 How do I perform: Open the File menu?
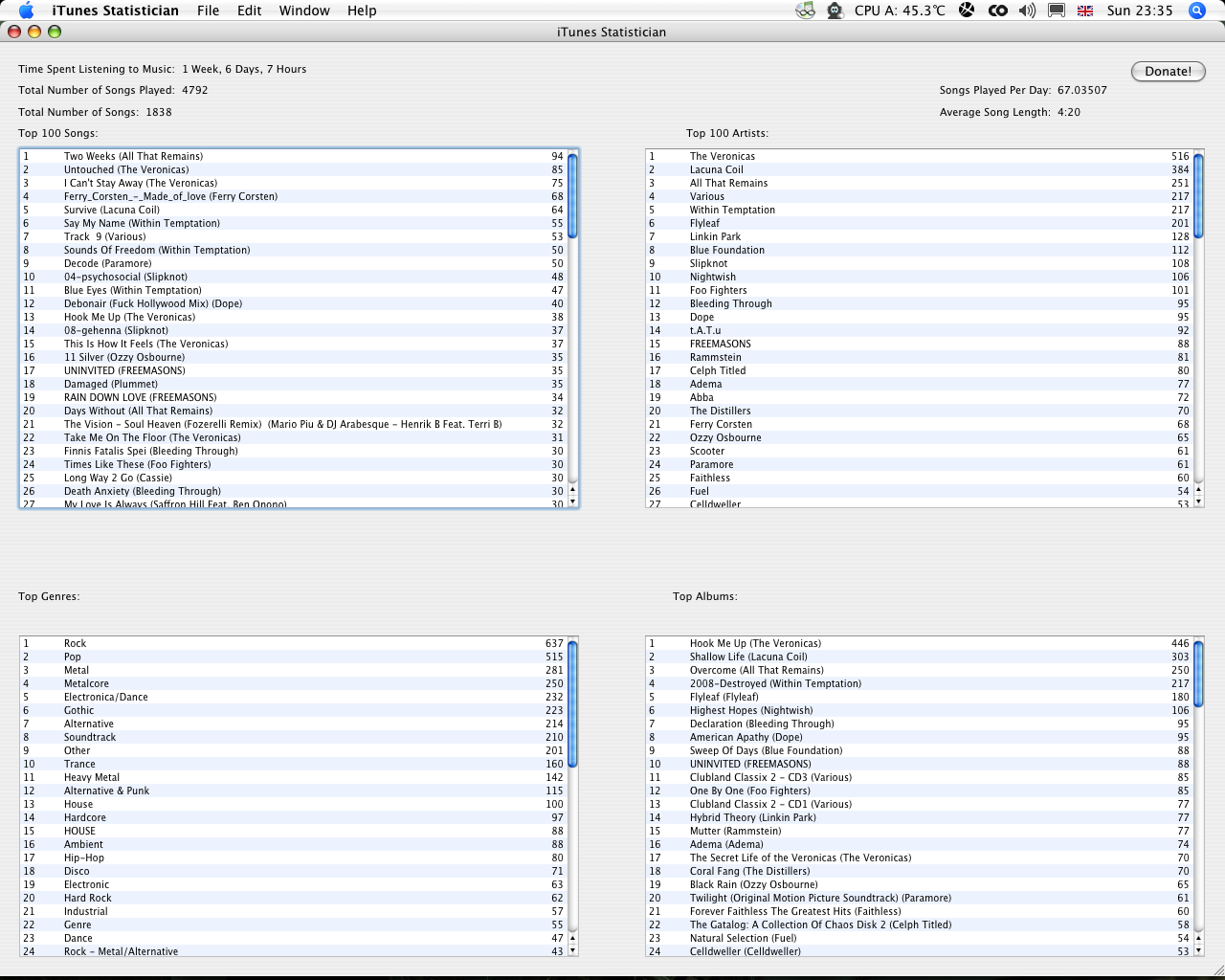208,11
